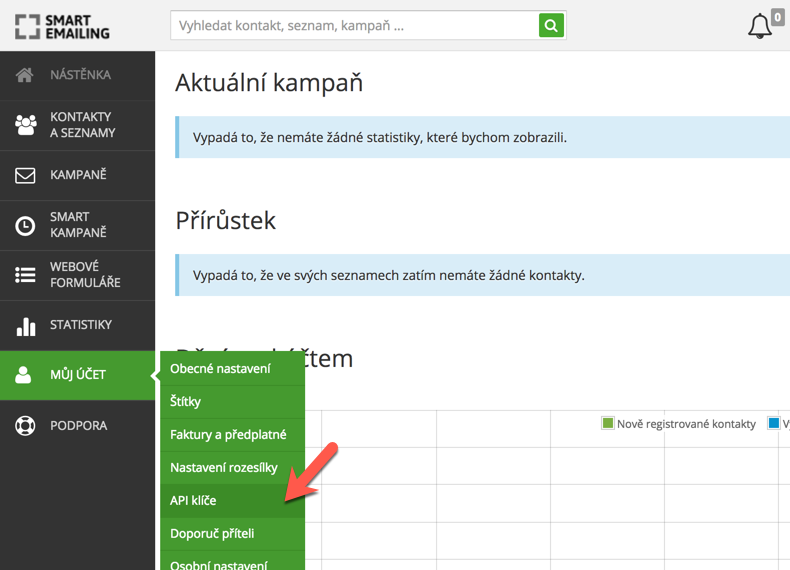Open Osobní nastavení submenu item
This screenshot has height=570, width=790.
click(219, 563)
